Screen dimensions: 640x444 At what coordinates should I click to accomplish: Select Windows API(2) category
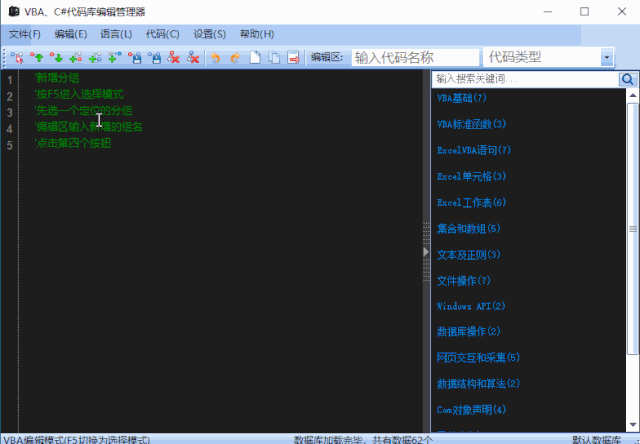pos(471,306)
